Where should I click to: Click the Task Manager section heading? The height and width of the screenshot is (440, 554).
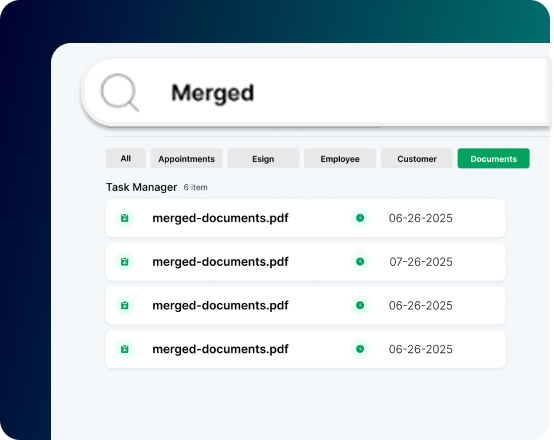point(141,187)
